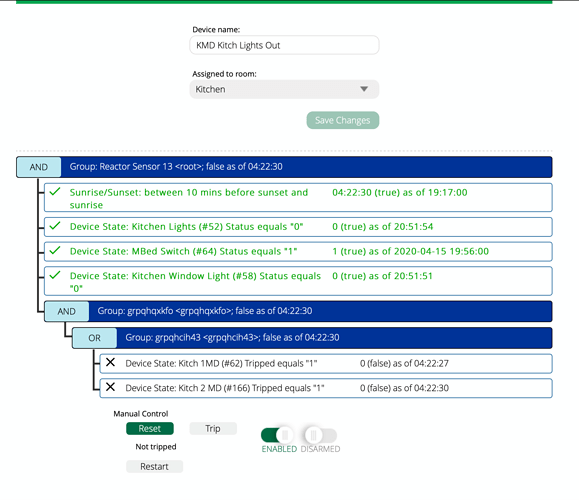Click the Device name input field
579x500 pixels.
coord(284,45)
